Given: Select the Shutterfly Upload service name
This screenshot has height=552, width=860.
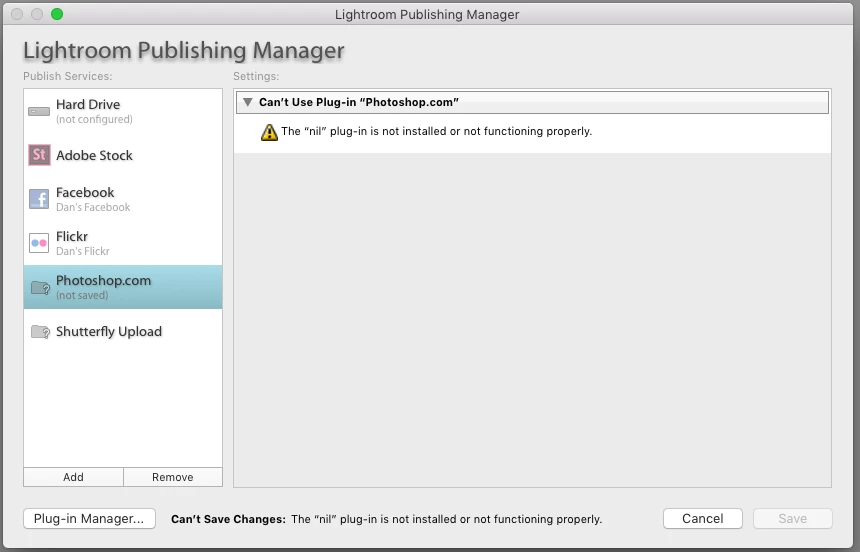Looking at the screenshot, I should coord(109,331).
